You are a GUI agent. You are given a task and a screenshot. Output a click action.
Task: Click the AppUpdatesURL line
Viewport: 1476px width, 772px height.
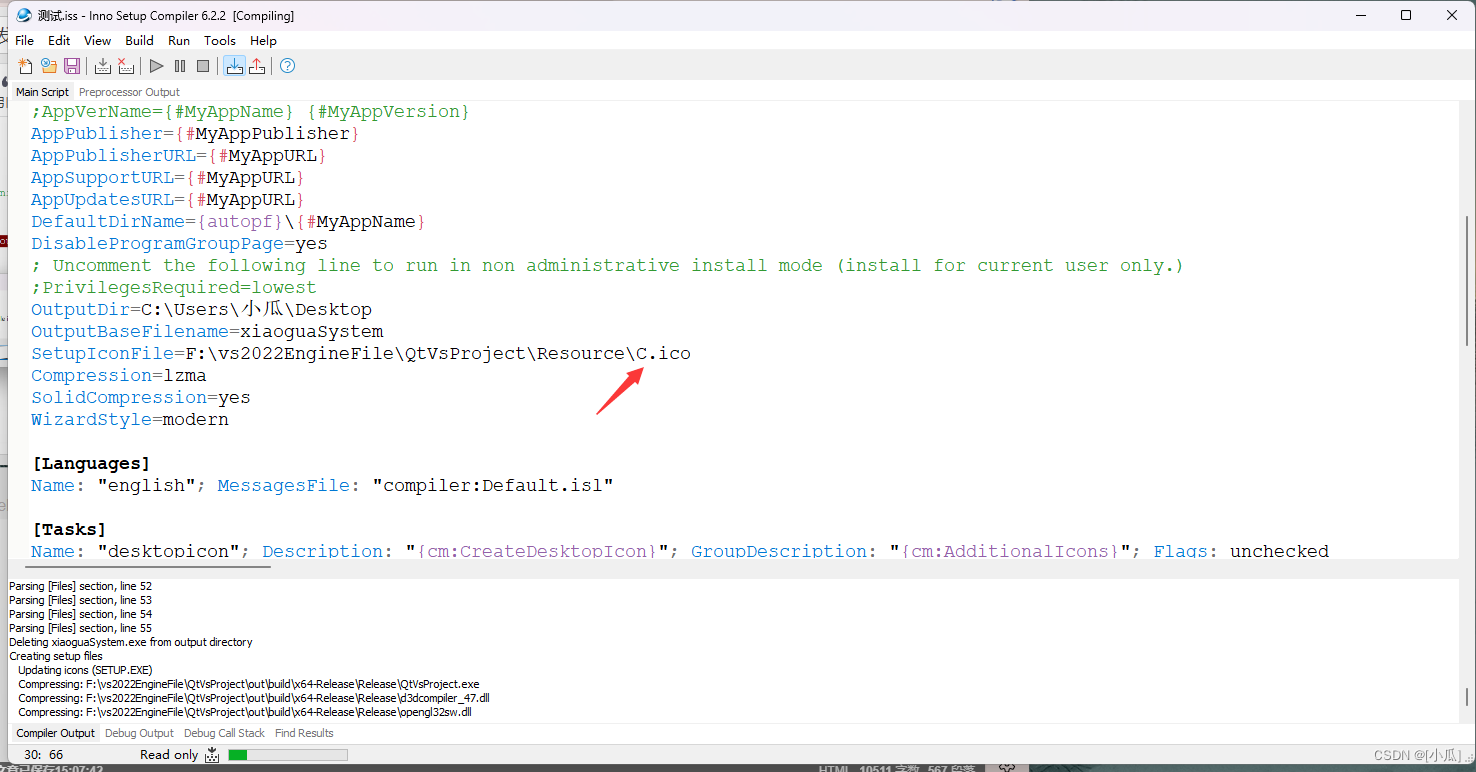(168, 200)
